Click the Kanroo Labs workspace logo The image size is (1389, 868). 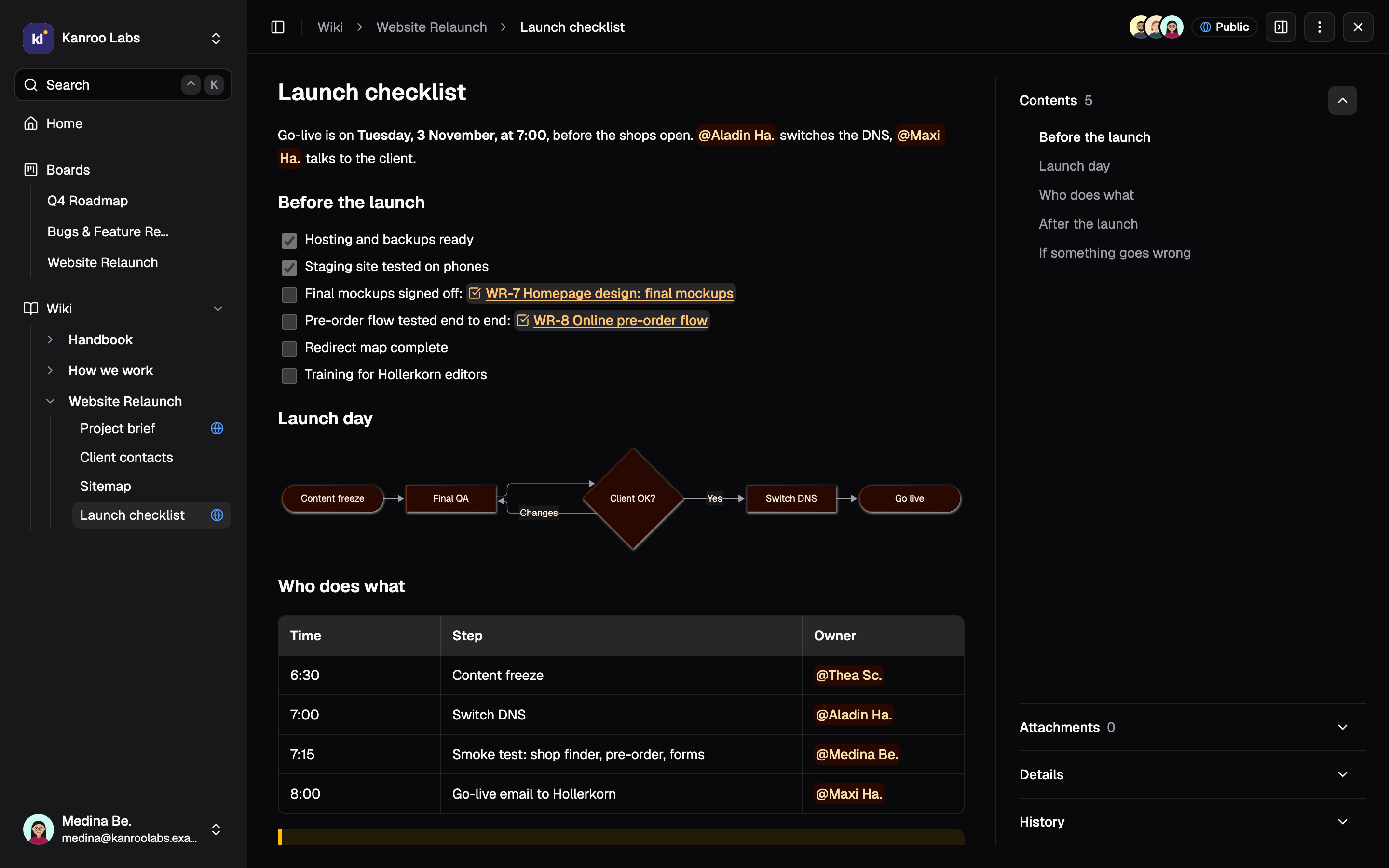[x=38, y=38]
